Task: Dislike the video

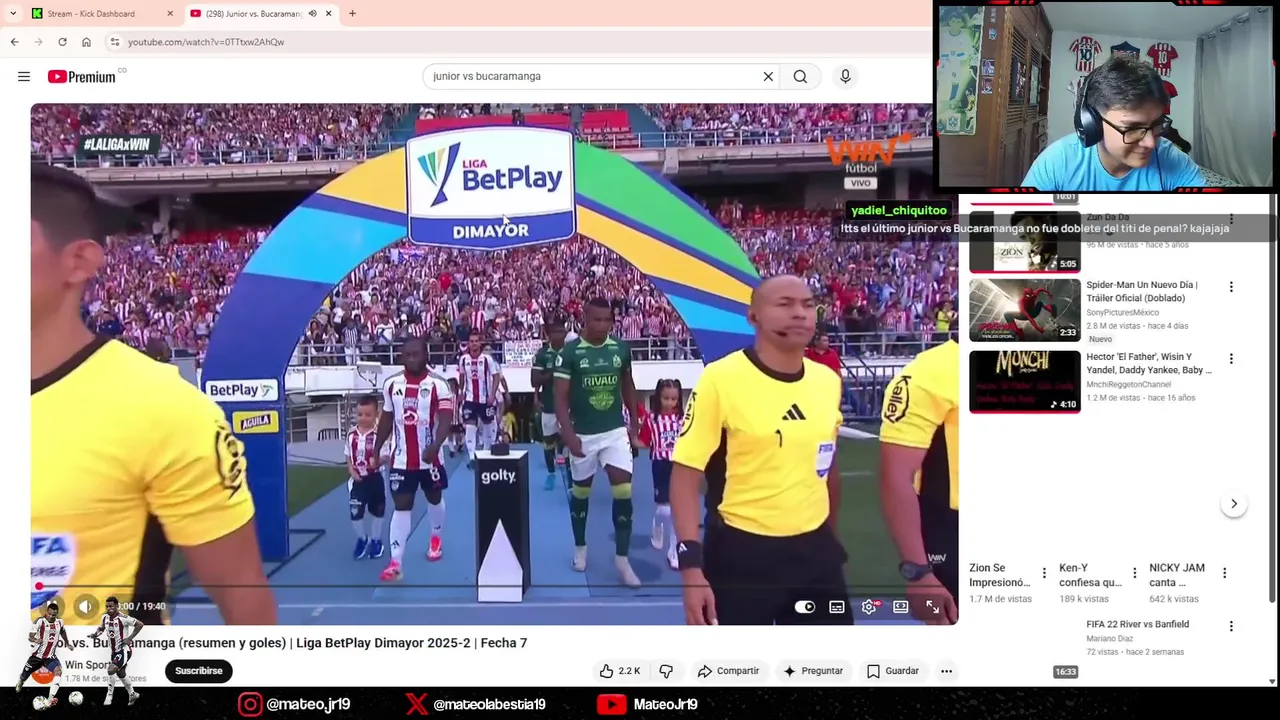Action: [666, 671]
